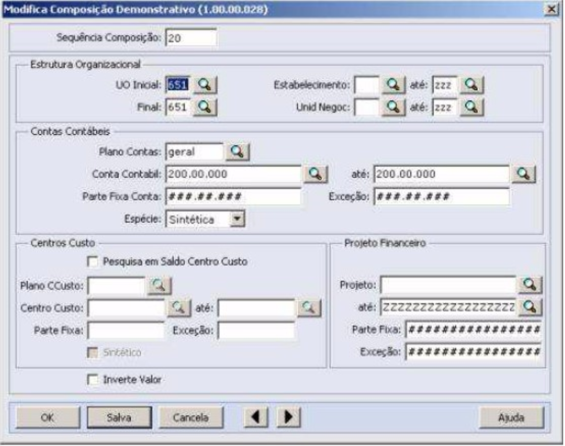This screenshot has width=565, height=446.
Task: Click the Centros Custo Parte Fixa field
Action: pyautogui.click(x=126, y=330)
